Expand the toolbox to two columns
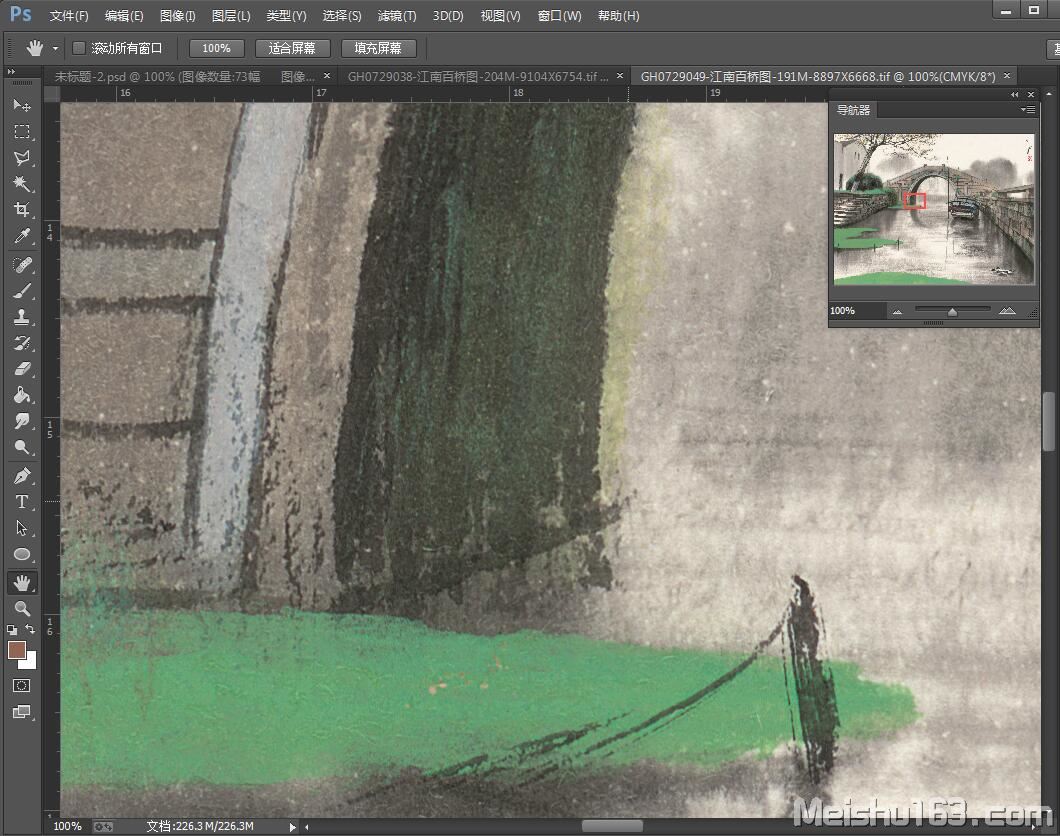This screenshot has width=1060, height=836. pos(11,71)
